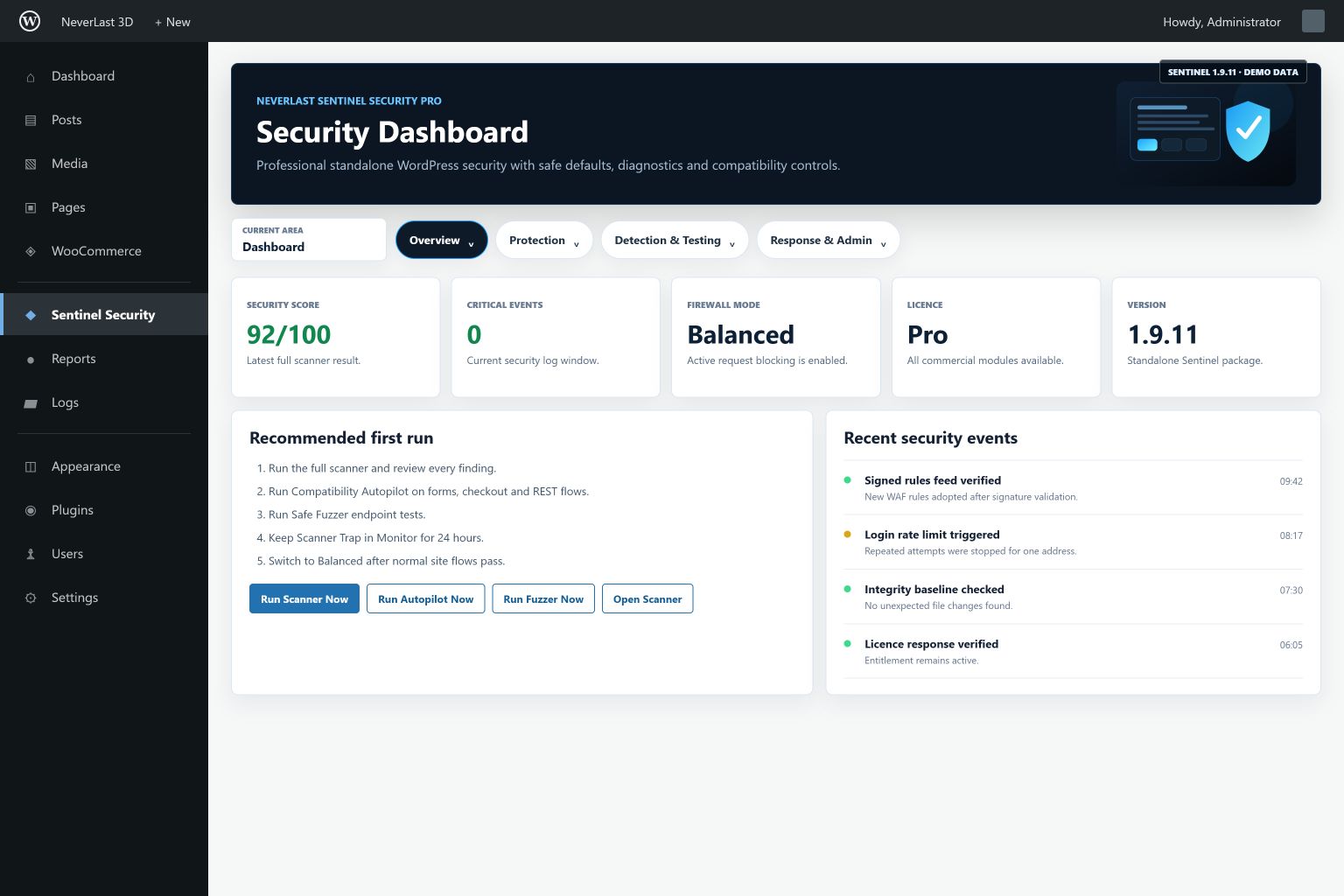The width and height of the screenshot is (1344, 896).
Task: Click the Administrator avatar icon
Action: pos(1312,21)
